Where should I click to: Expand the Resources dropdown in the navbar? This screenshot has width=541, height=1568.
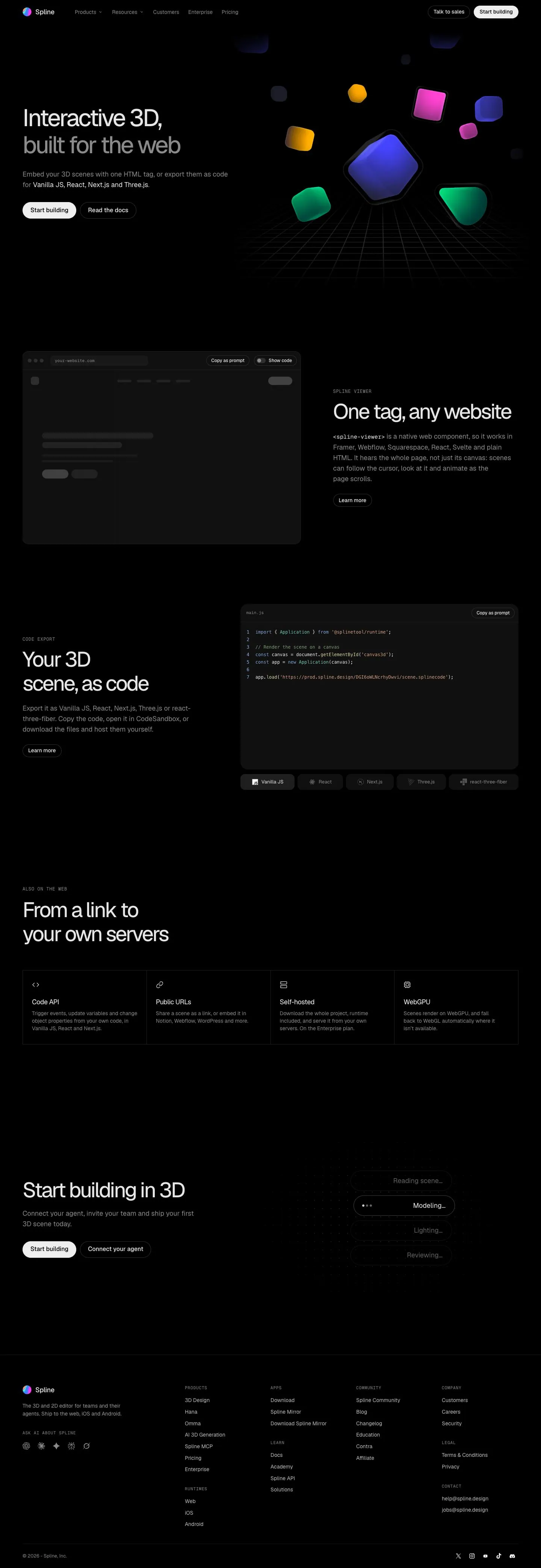(128, 12)
